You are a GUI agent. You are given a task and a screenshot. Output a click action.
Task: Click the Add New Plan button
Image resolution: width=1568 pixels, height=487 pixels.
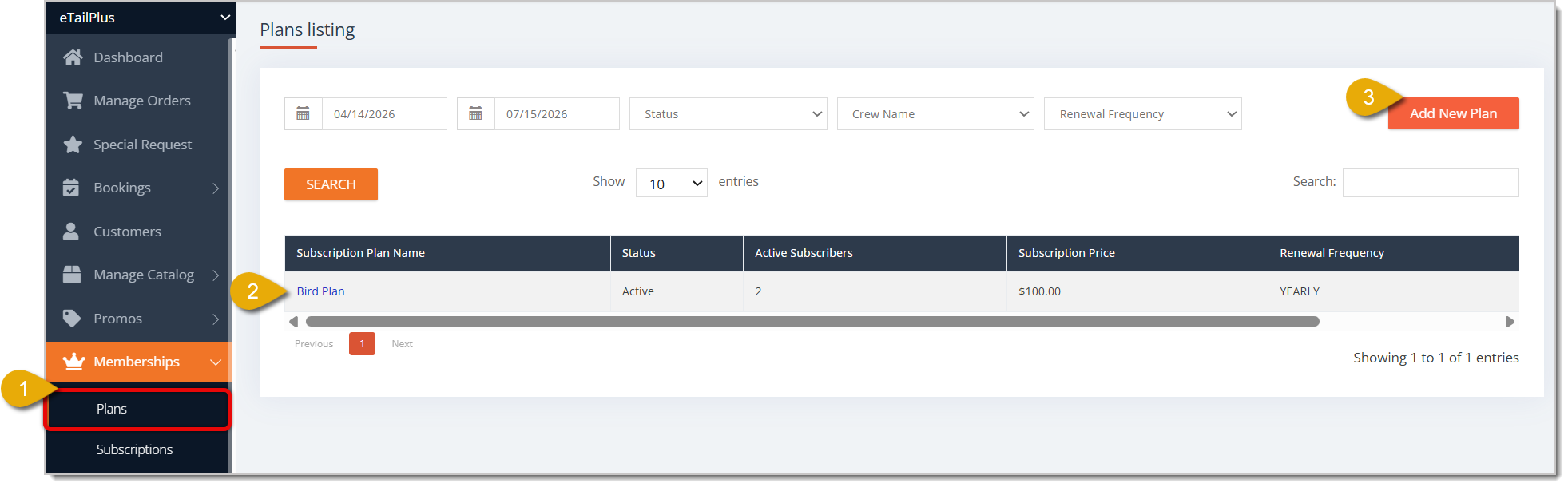(1453, 113)
